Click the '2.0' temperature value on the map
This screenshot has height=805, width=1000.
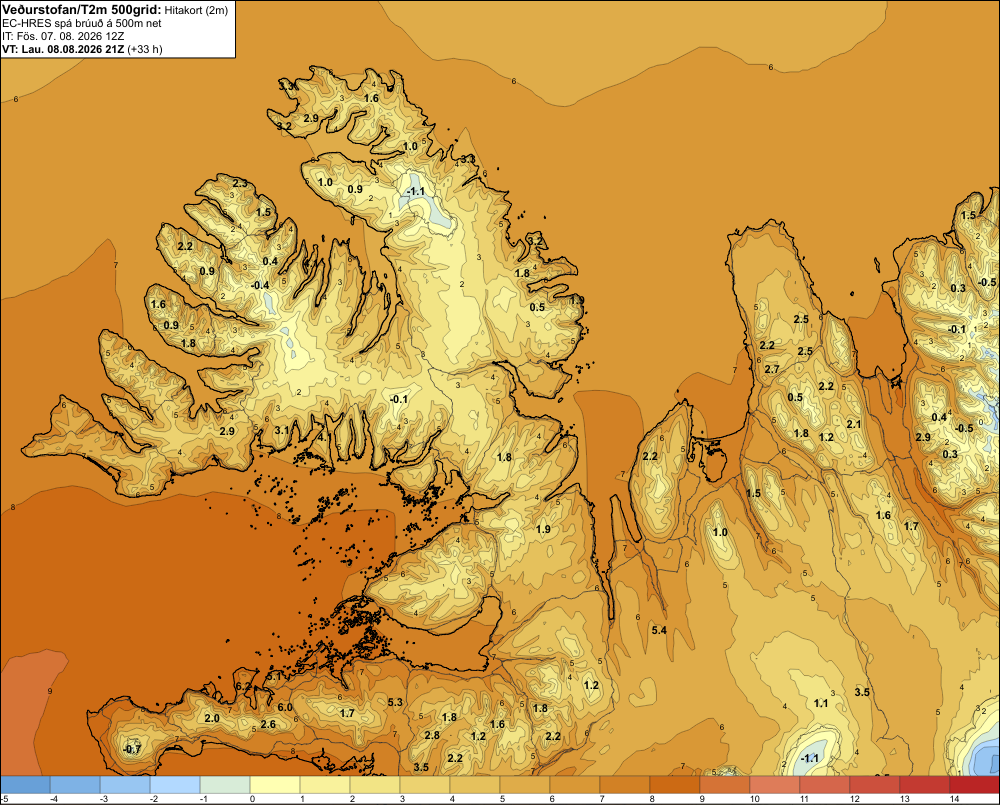[x=212, y=718]
